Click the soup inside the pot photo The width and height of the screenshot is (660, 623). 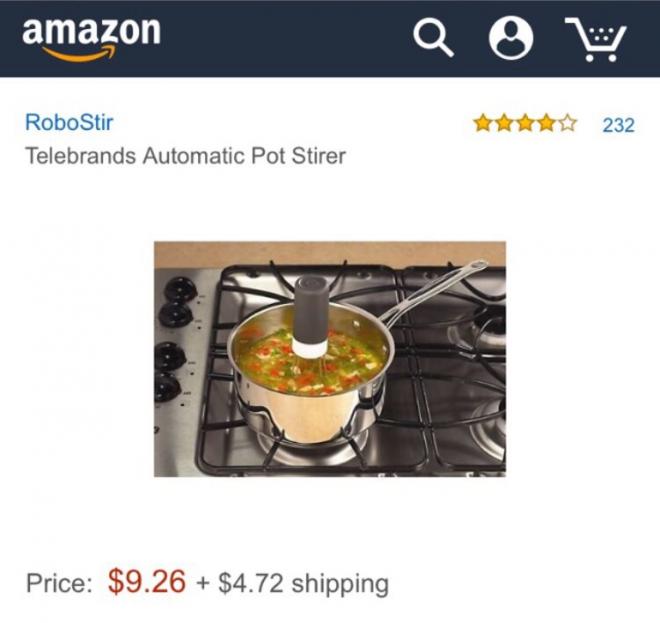309,364
